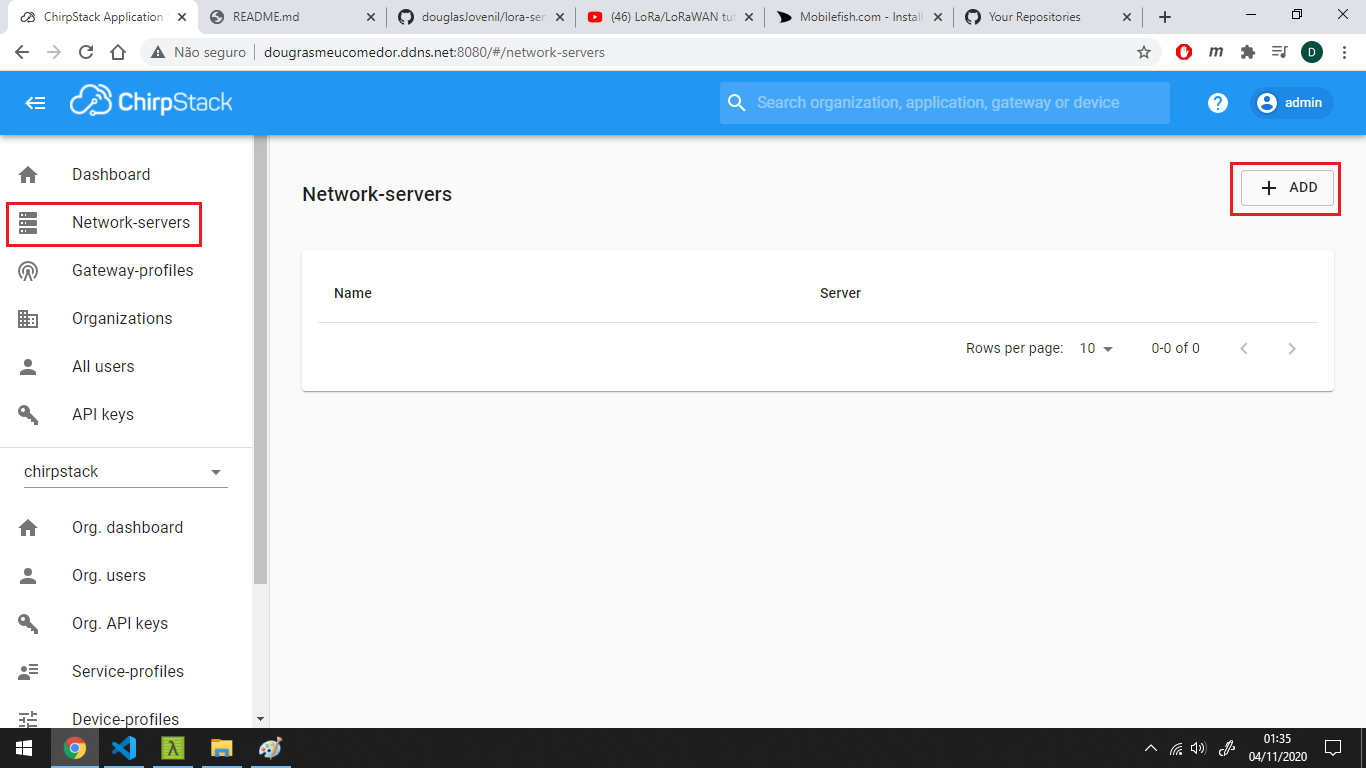Click the red ad-blocker extension icon
Screen dimensions: 1366x768
pos(1184,52)
